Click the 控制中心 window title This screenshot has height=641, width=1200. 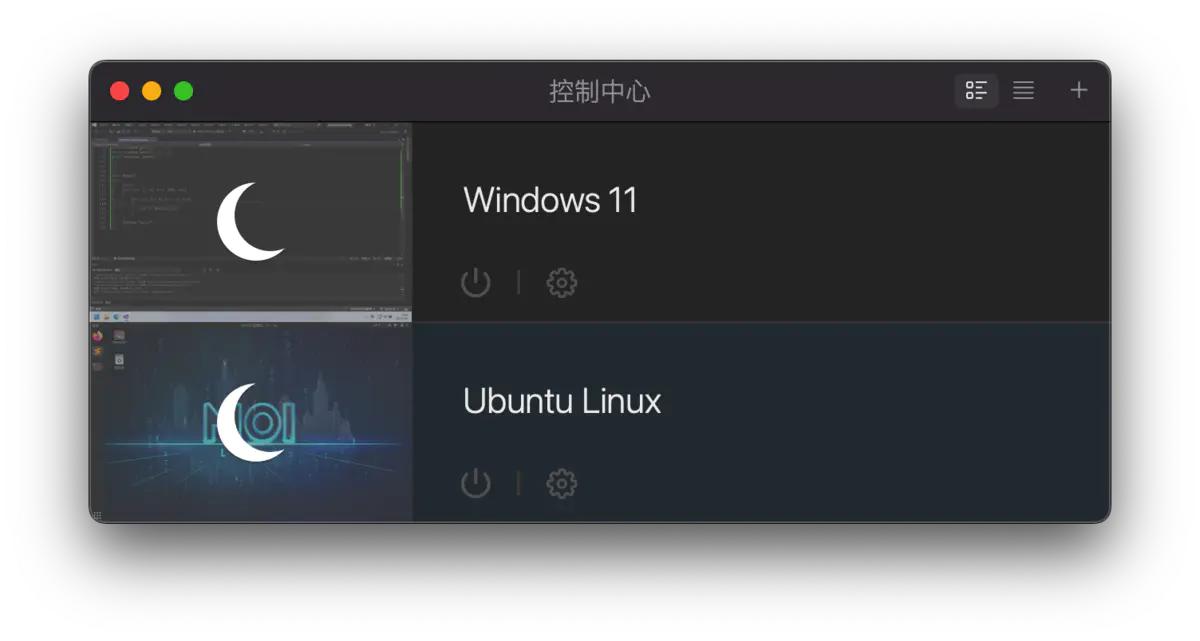click(x=600, y=91)
